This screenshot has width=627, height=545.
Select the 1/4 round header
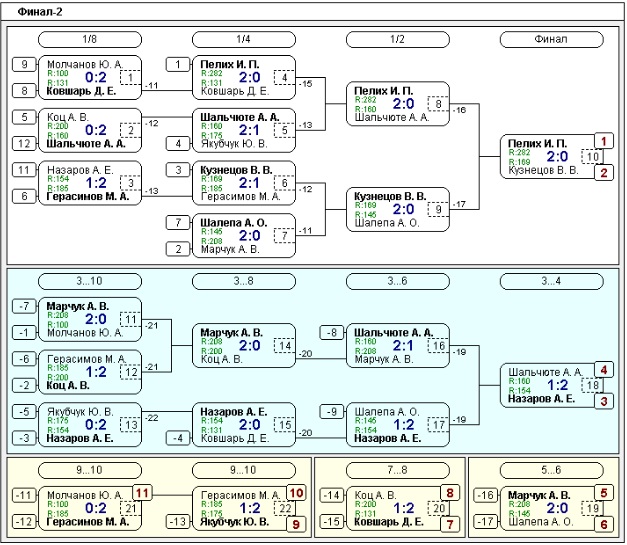click(x=244, y=39)
